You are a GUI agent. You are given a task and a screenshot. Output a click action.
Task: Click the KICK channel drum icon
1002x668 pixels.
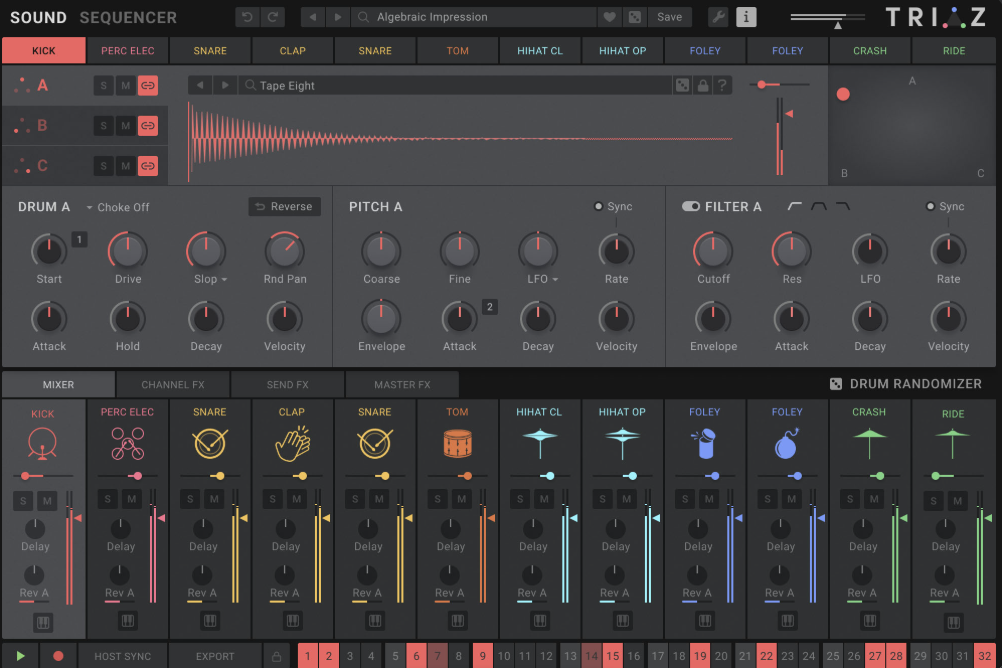[x=43, y=444]
